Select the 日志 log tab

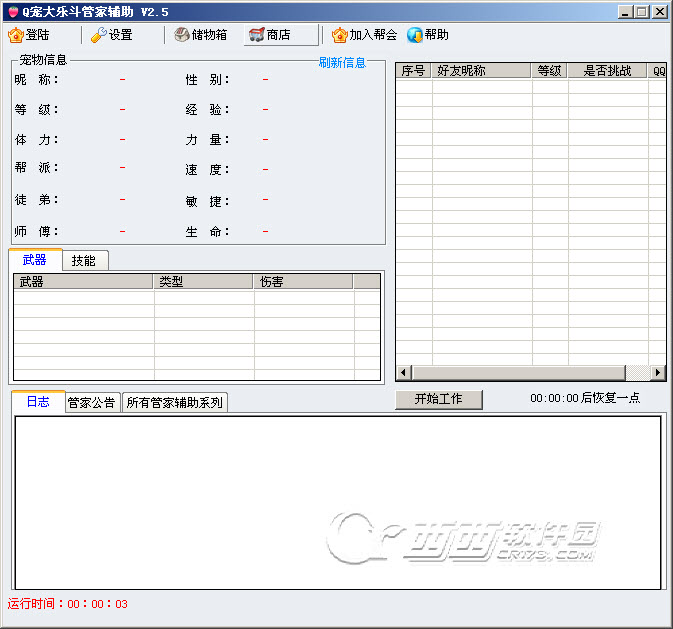pos(38,401)
